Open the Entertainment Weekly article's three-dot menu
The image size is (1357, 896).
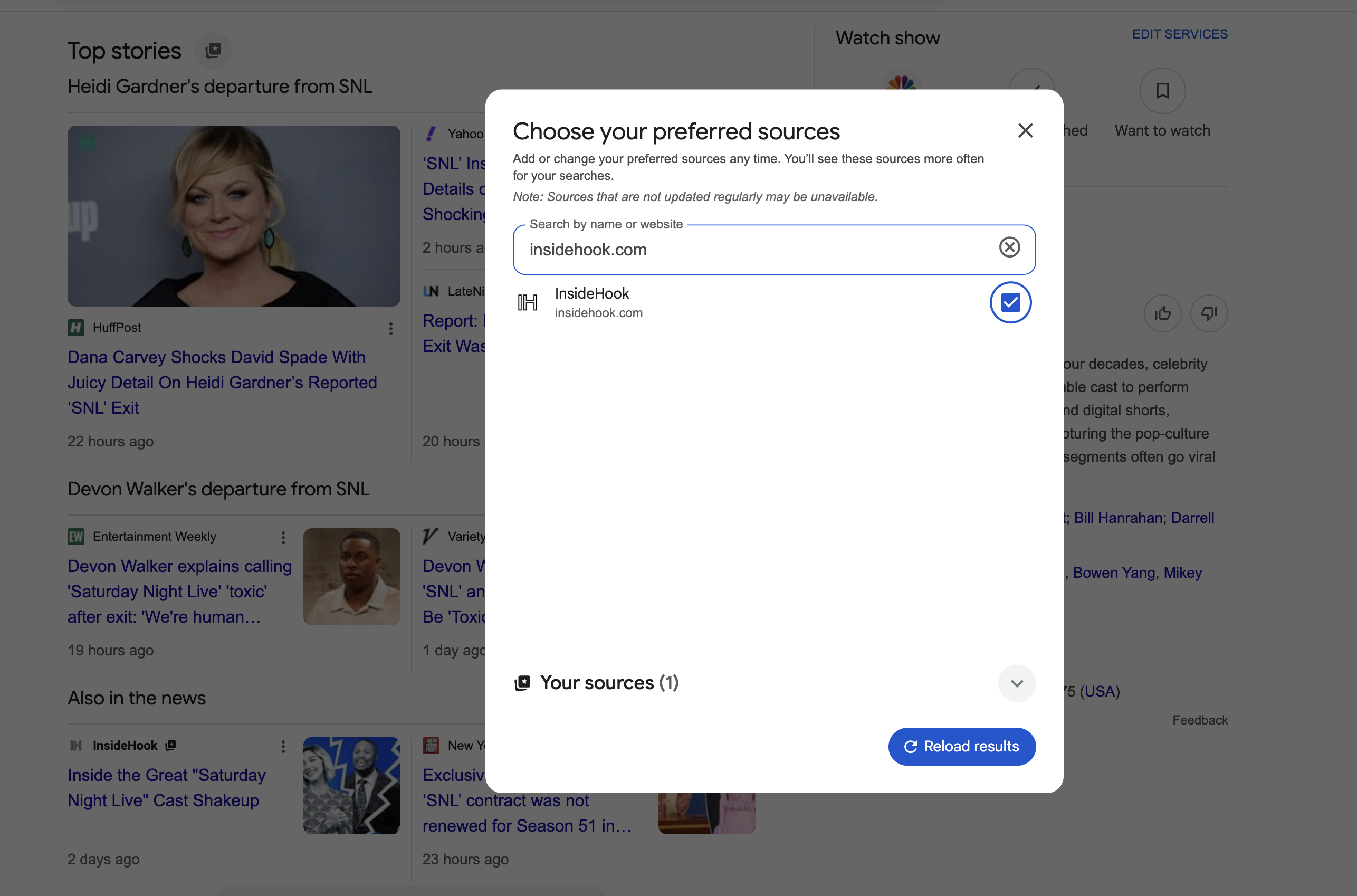click(283, 537)
